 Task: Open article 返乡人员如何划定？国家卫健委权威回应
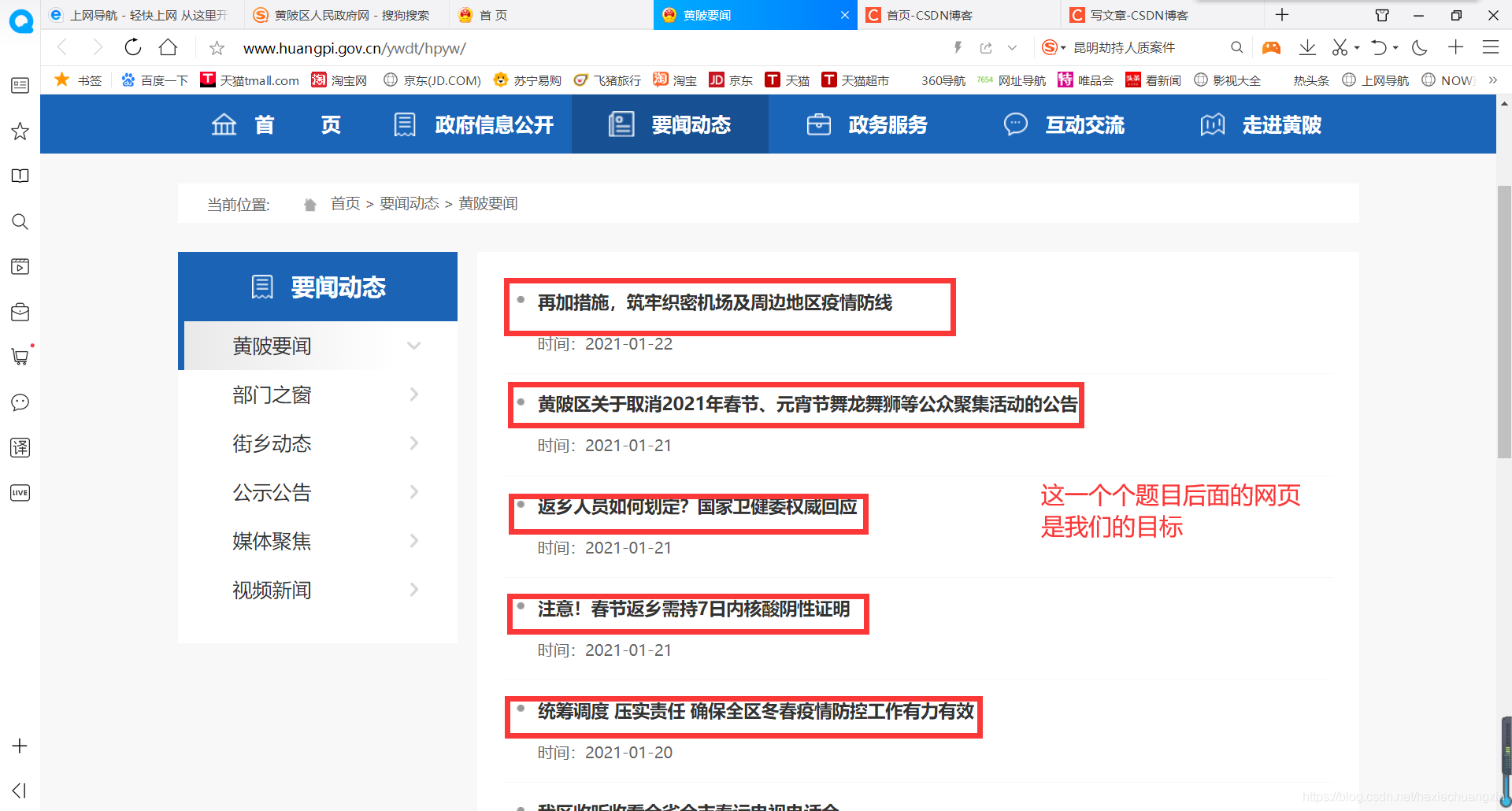[697, 507]
